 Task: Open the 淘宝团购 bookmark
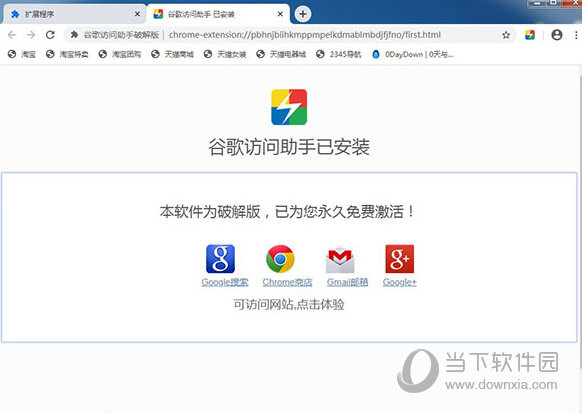(x=120, y=54)
